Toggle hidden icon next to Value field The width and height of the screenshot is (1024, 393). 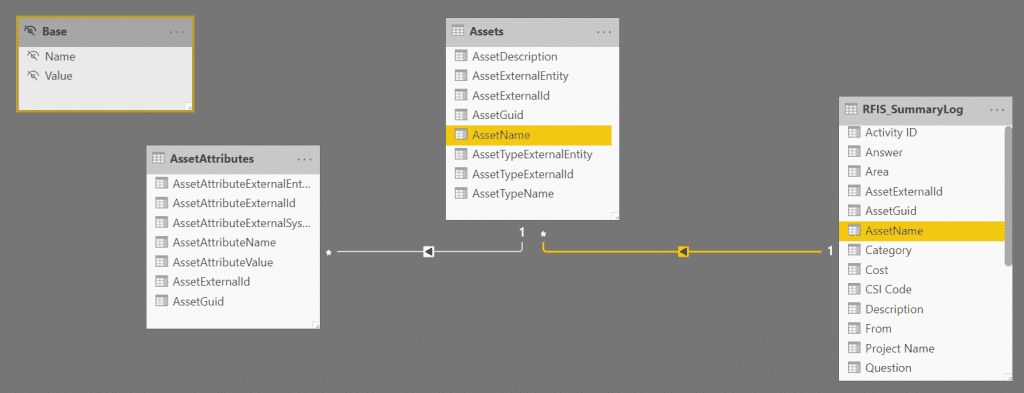33,76
